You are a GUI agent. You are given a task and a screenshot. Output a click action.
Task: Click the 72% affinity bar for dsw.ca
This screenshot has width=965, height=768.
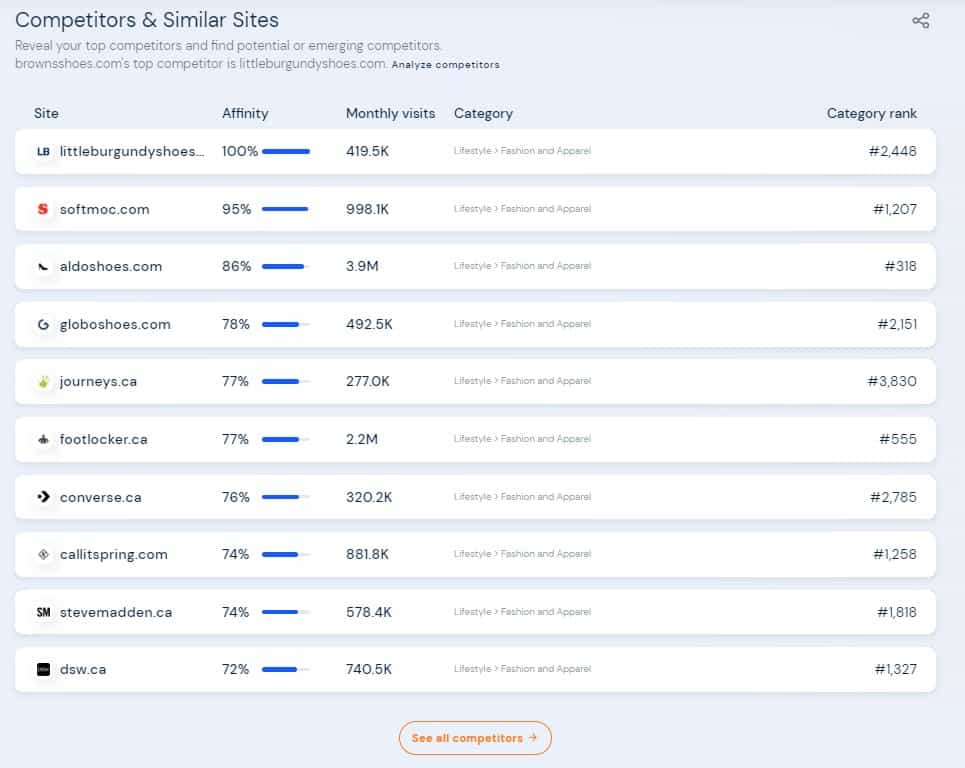pos(286,670)
